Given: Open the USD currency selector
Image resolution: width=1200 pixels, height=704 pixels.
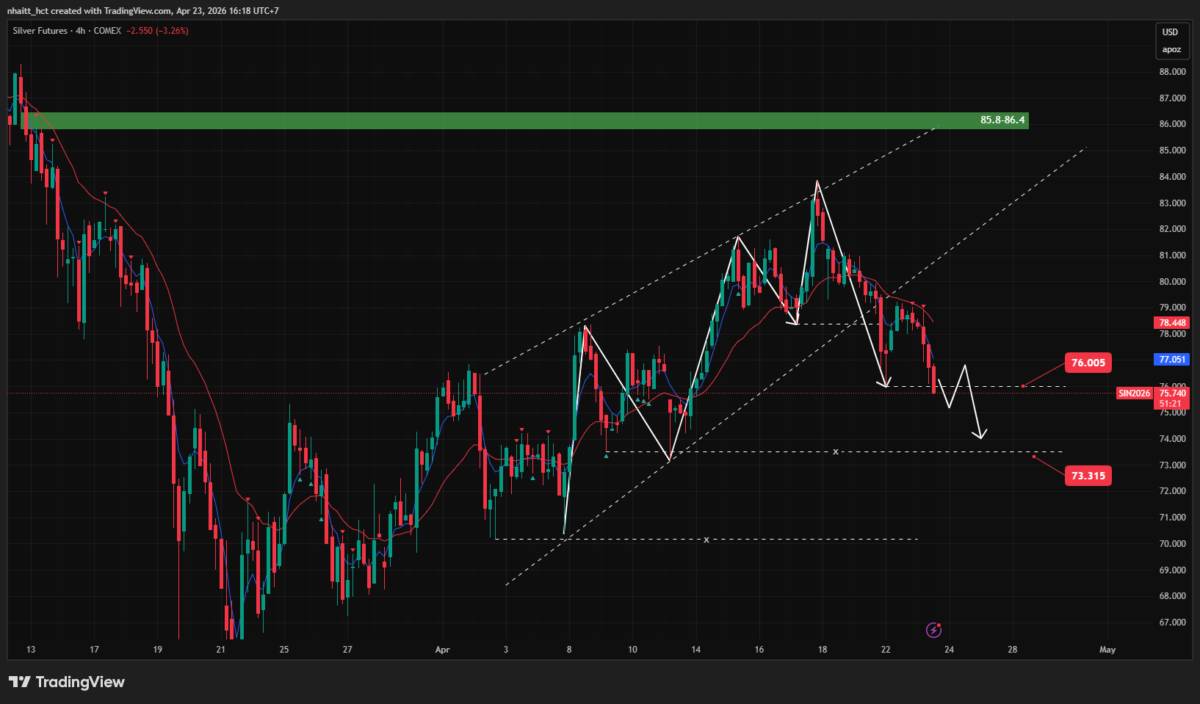Looking at the screenshot, I should pos(1169,32).
